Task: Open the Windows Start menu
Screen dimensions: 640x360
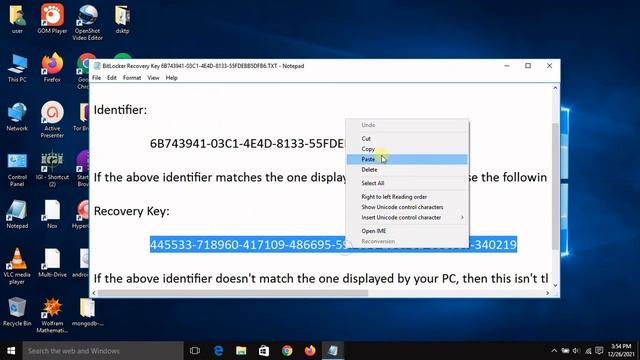Action: [x=11, y=351]
